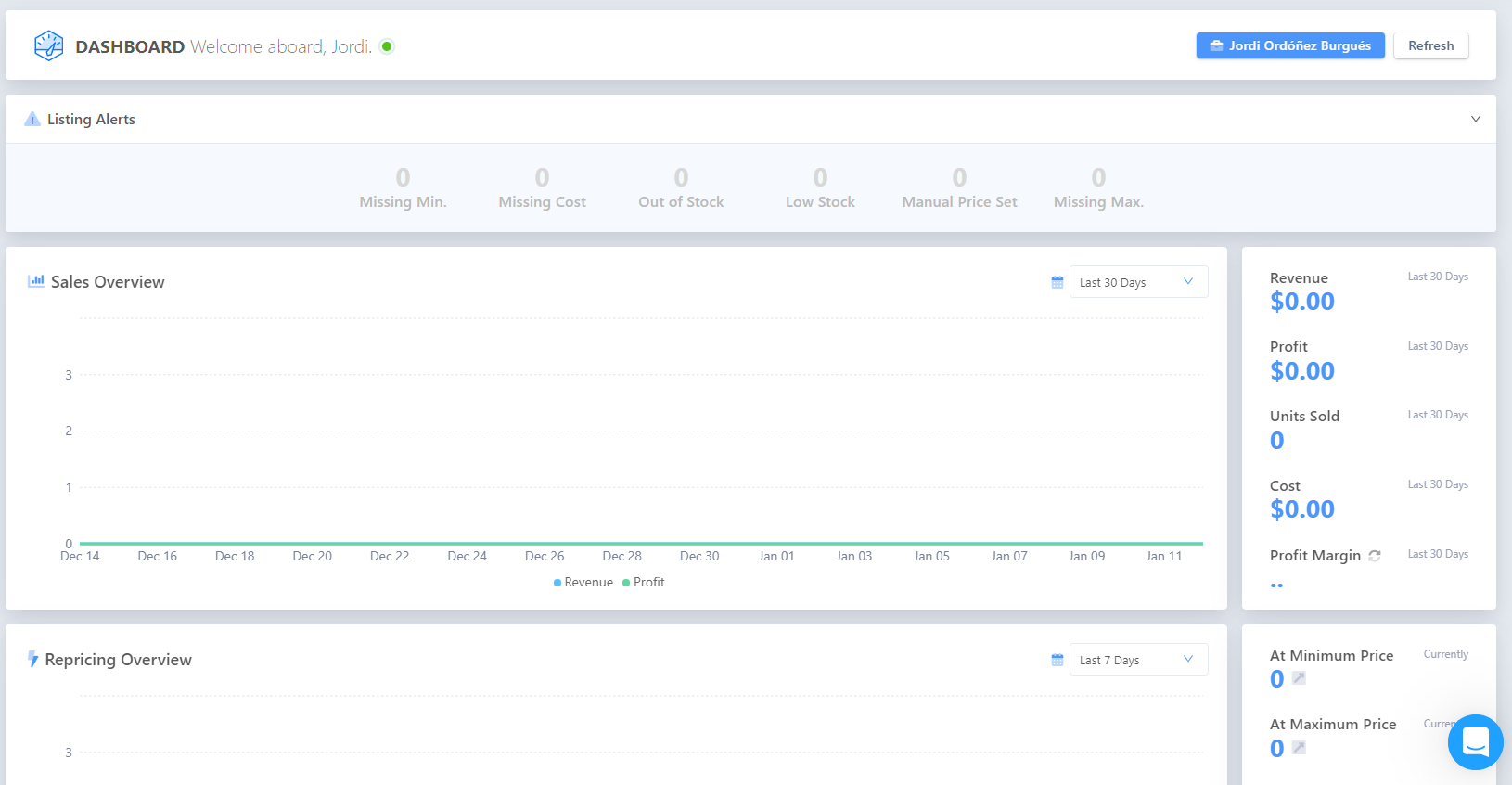Click the Repricing Overview heading
This screenshot has width=1512, height=785.
coord(119,660)
